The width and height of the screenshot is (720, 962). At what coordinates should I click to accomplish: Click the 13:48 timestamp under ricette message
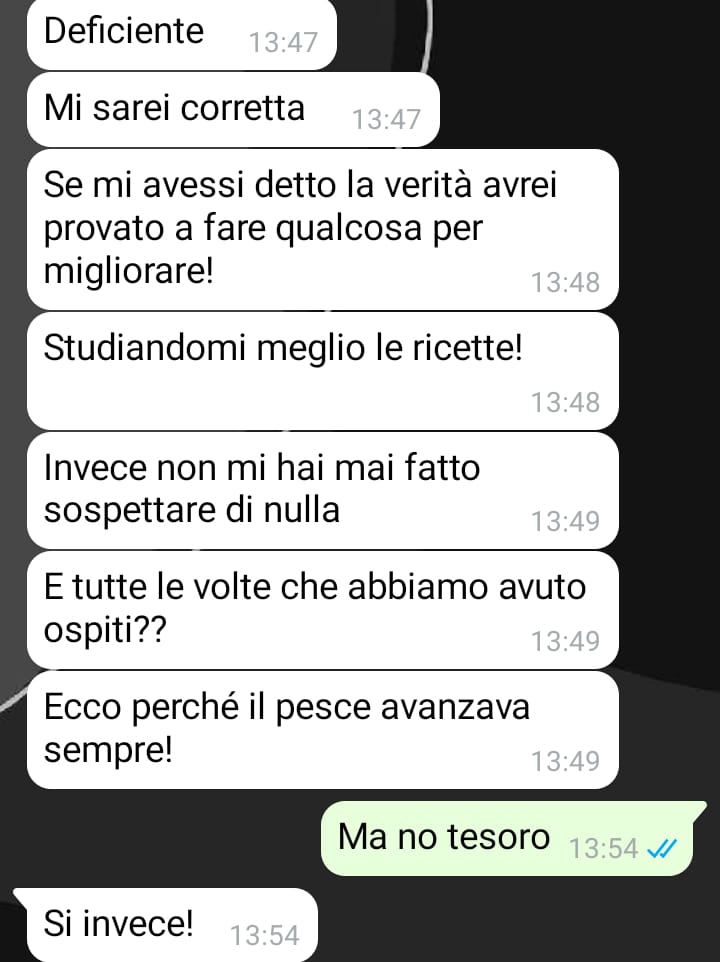pos(565,402)
